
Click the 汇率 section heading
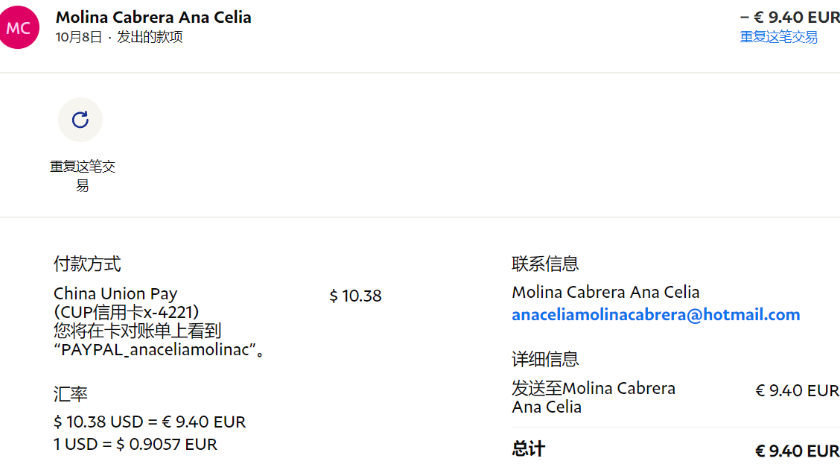coord(70,393)
